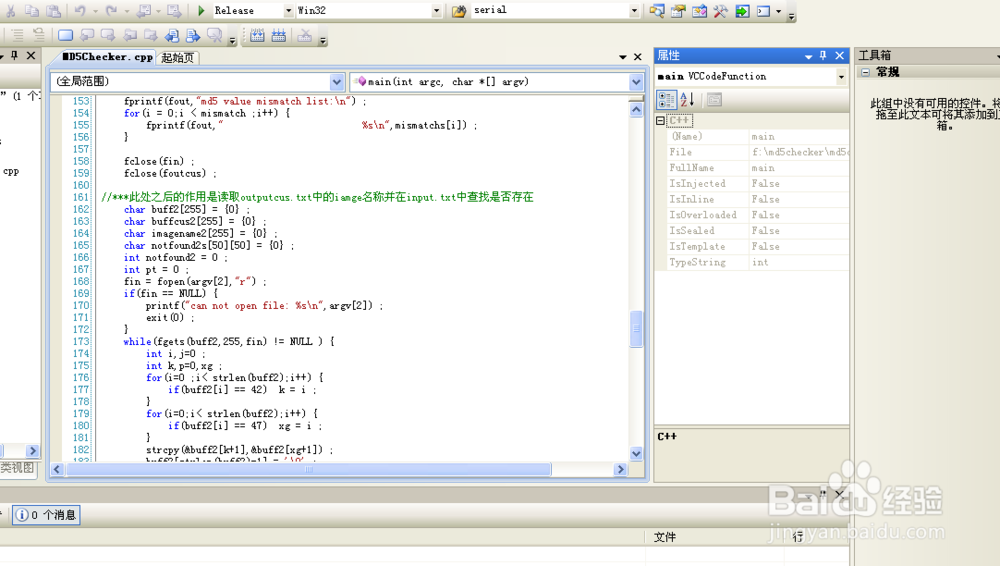Switch Properties to Categorized view
The height and width of the screenshot is (566, 1000).
coord(666,100)
